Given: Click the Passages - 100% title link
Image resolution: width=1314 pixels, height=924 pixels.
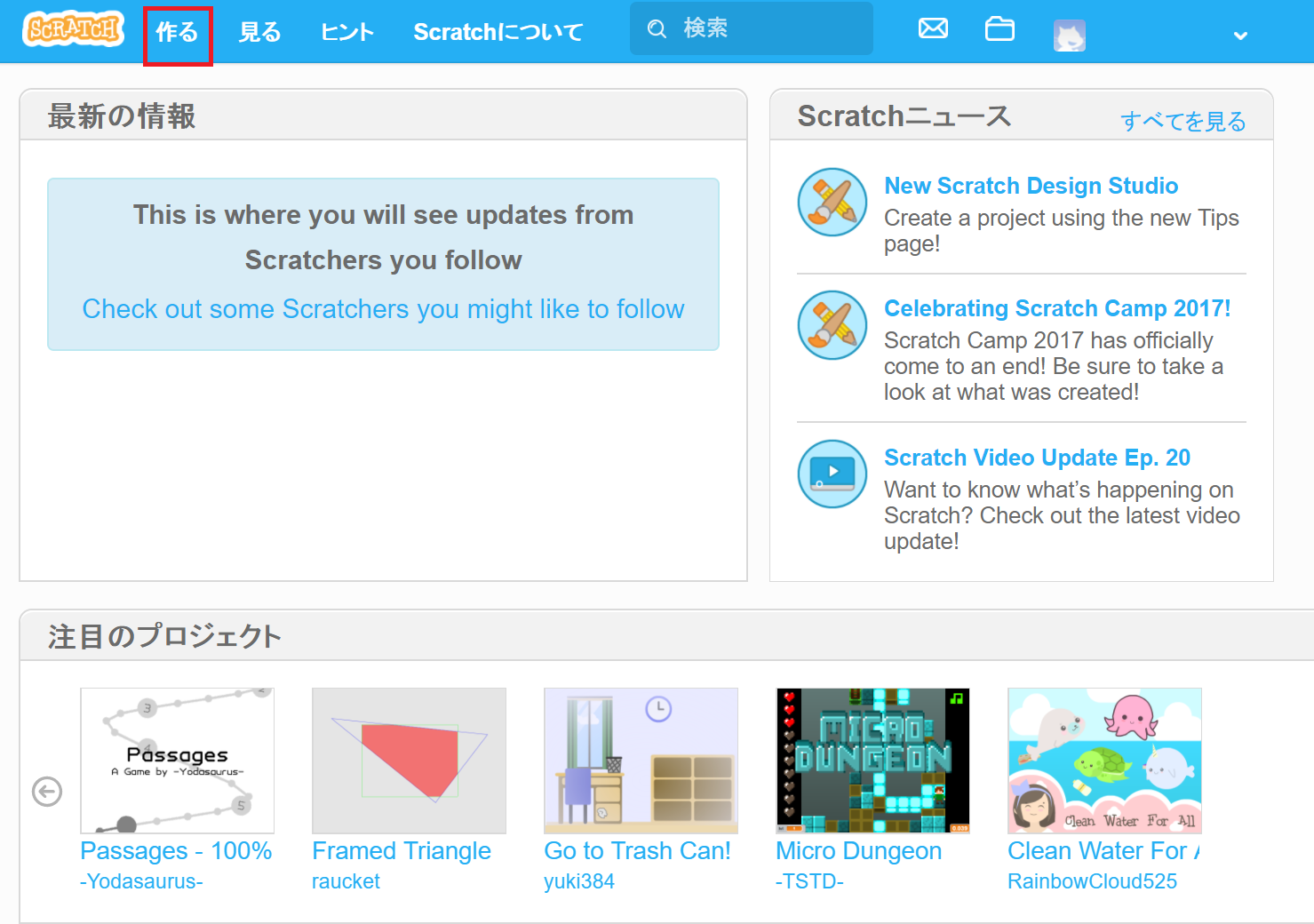Looking at the screenshot, I should (x=176, y=850).
